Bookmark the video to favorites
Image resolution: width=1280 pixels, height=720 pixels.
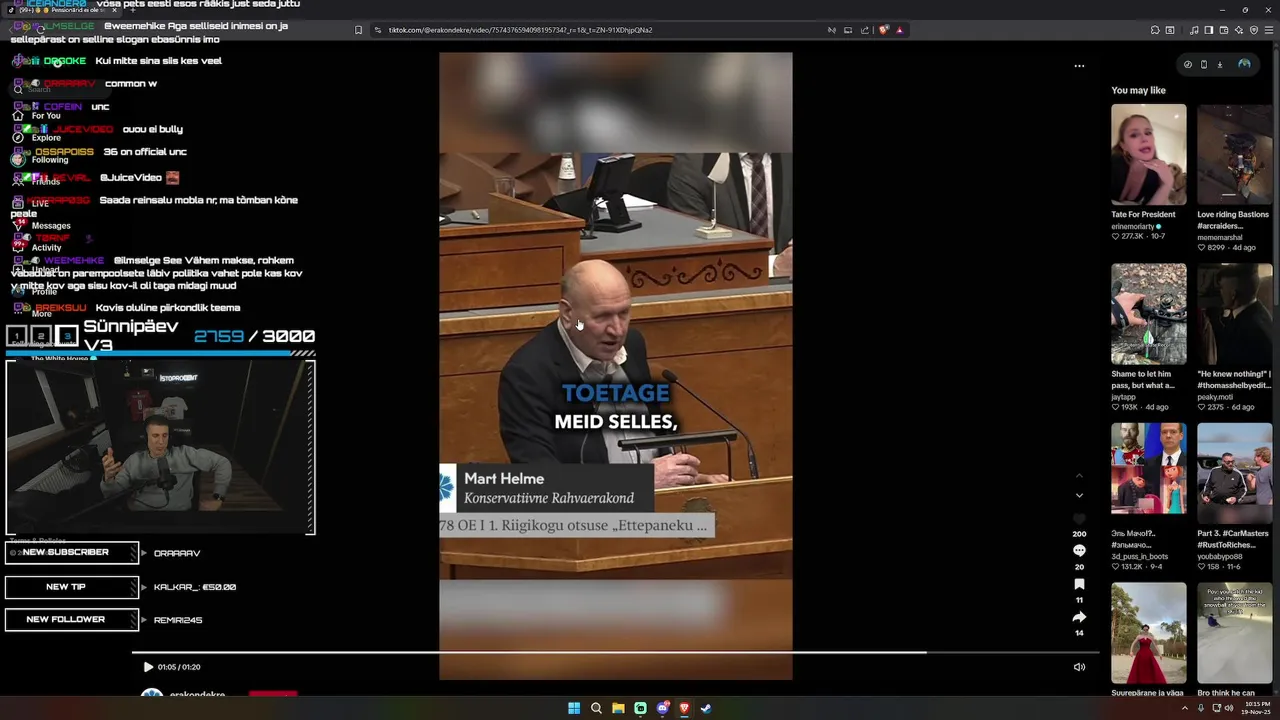(x=1079, y=584)
